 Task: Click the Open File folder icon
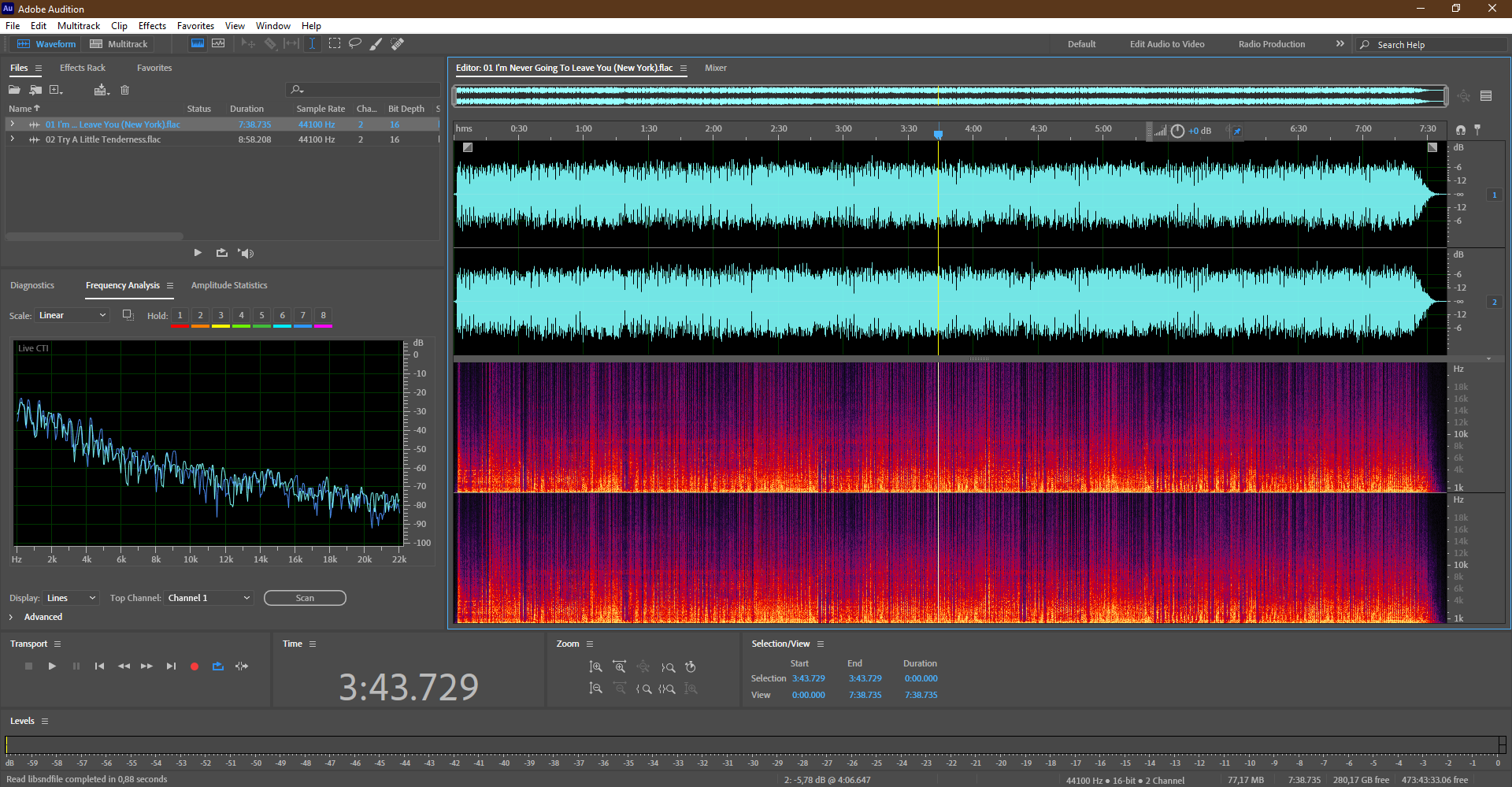(x=14, y=90)
